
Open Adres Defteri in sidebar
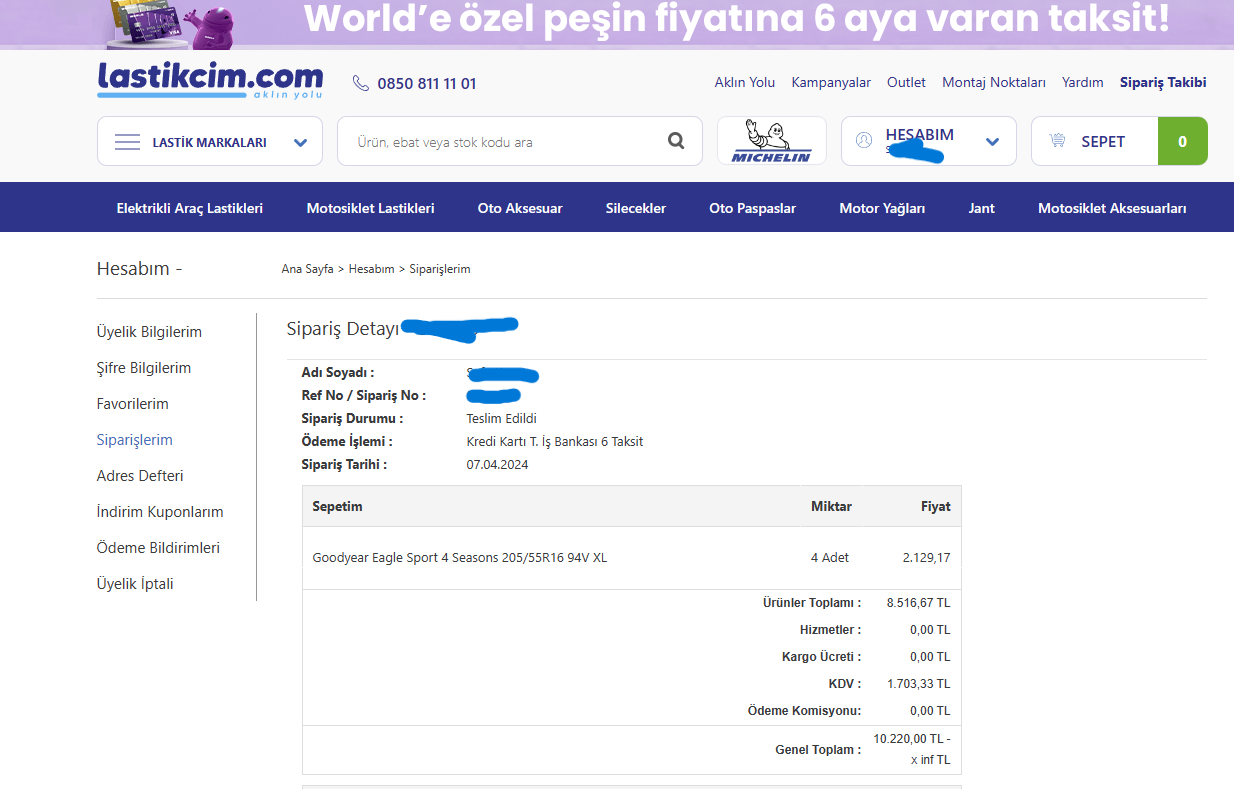[140, 476]
